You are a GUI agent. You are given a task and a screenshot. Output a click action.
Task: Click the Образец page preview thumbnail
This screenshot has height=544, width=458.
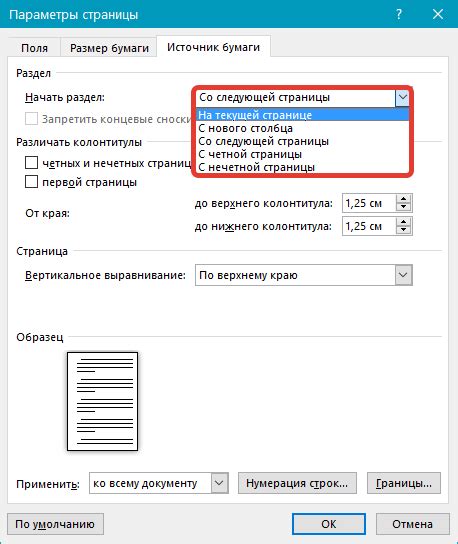point(102,401)
